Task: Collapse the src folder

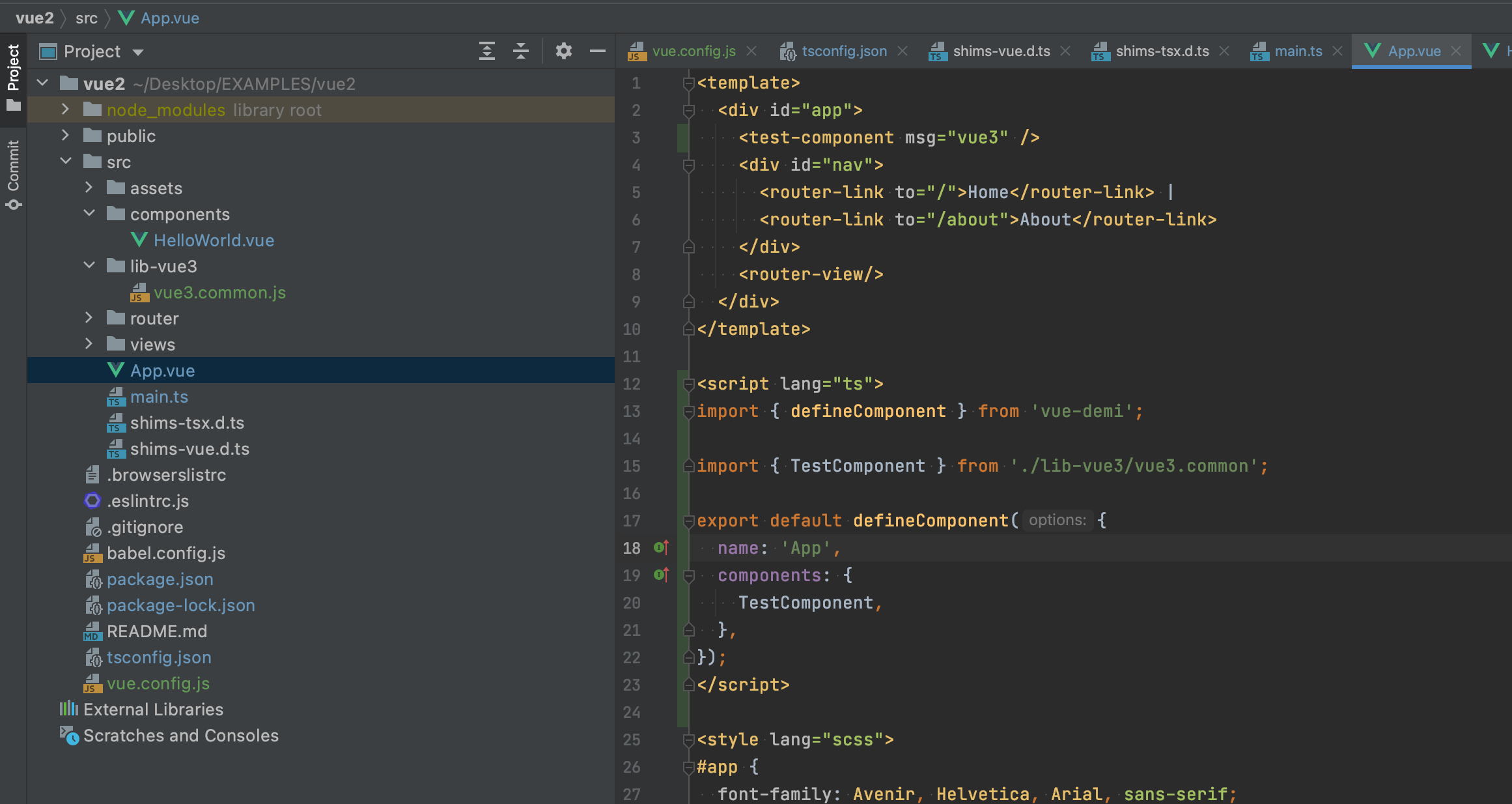Action: tap(65, 161)
